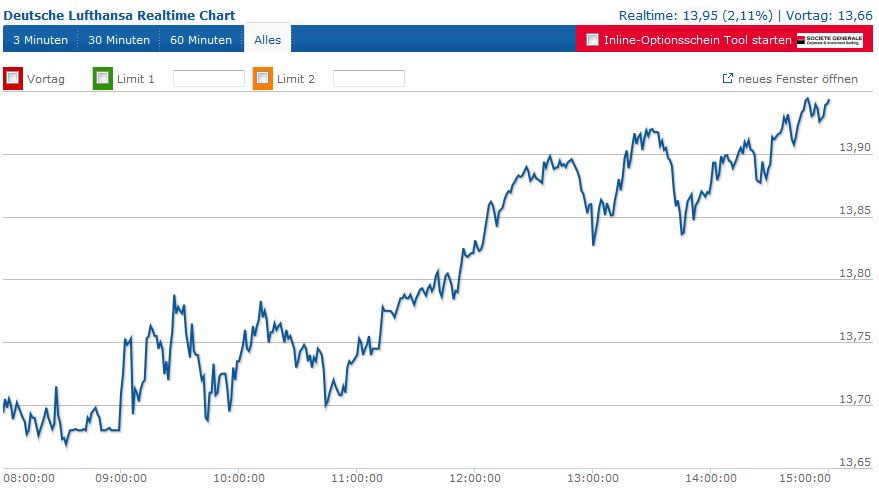This screenshot has height=498, width=879.
Task: Switch to the 3 Minuten tab
Action: pyautogui.click(x=40, y=40)
